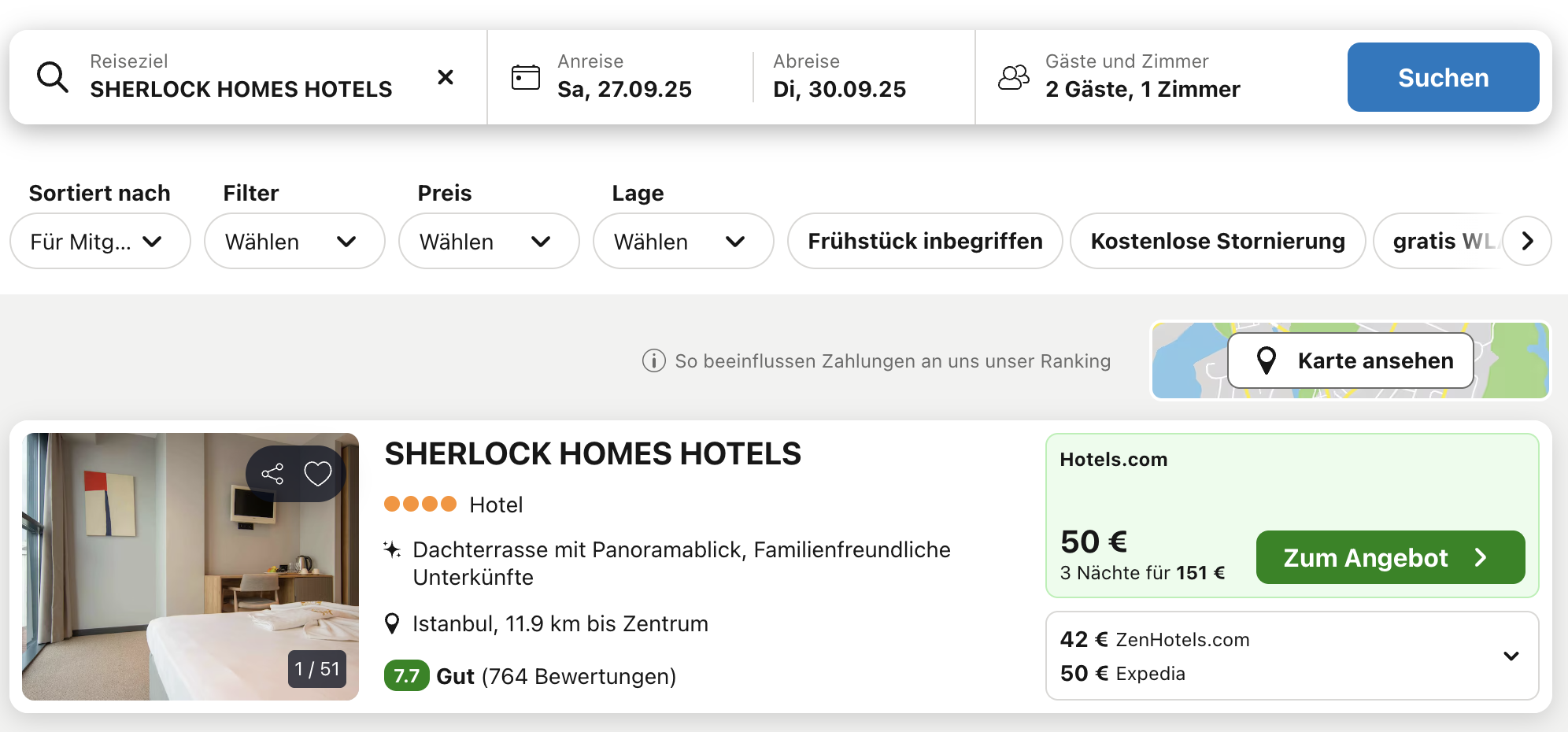The height and width of the screenshot is (732, 1568).
Task: Expand more offers chevron beside ZenHotels
Action: pyautogui.click(x=1511, y=656)
